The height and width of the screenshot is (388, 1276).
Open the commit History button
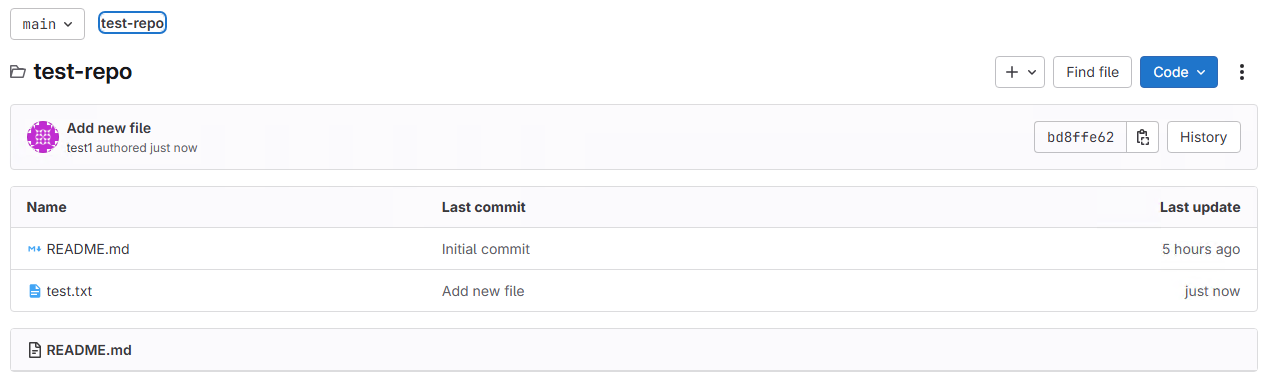pos(1203,137)
